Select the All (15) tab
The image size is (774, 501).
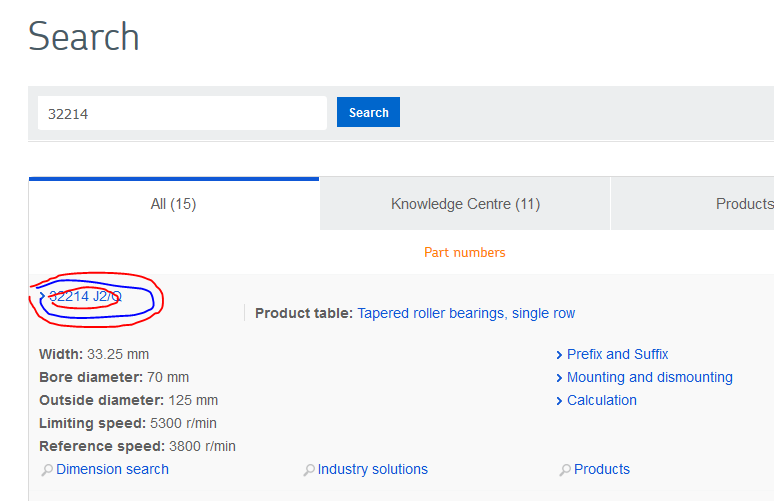tap(173, 204)
